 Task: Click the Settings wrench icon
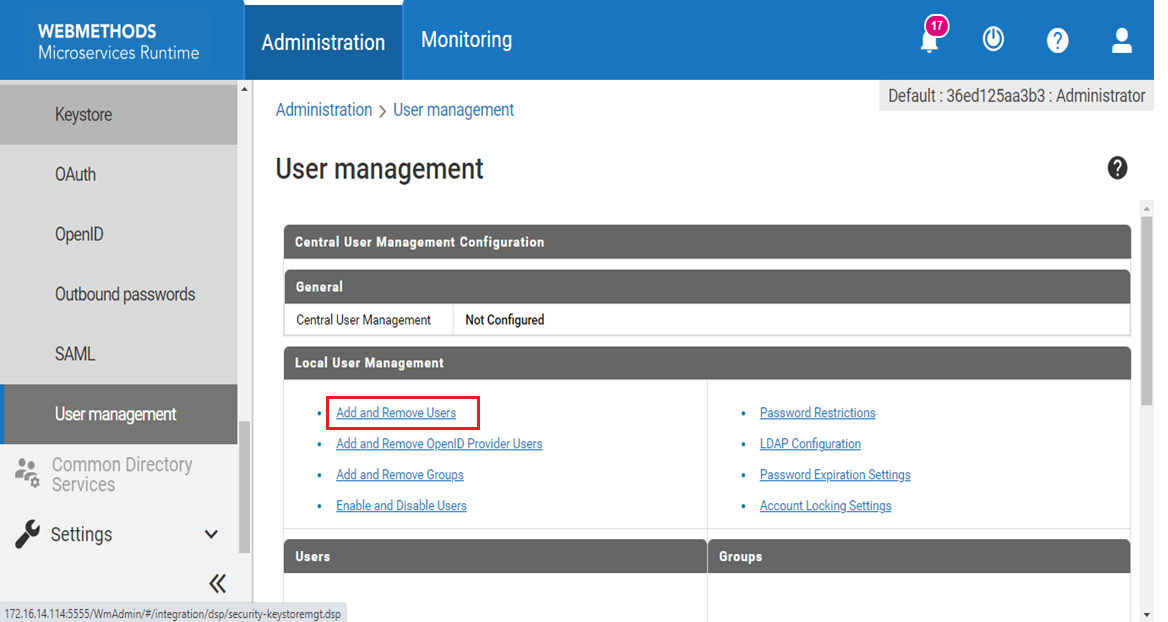point(27,534)
